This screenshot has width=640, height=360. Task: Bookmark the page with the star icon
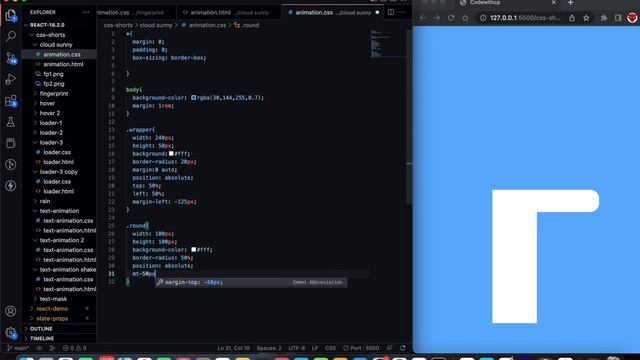coord(586,18)
